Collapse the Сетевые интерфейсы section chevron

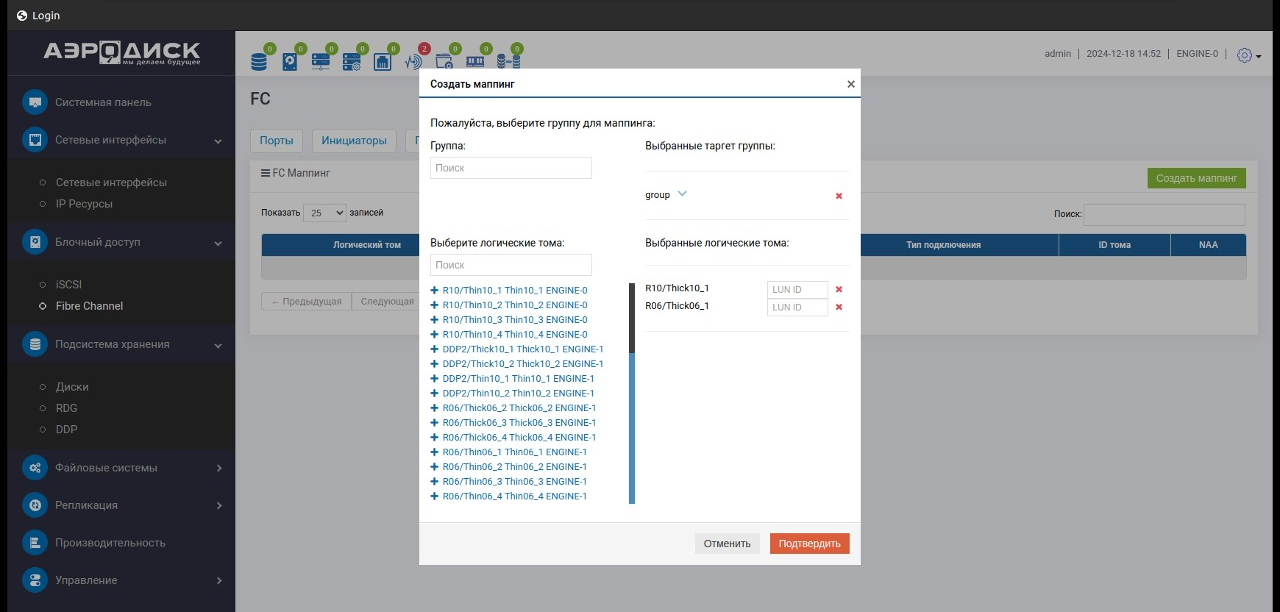tap(218, 141)
